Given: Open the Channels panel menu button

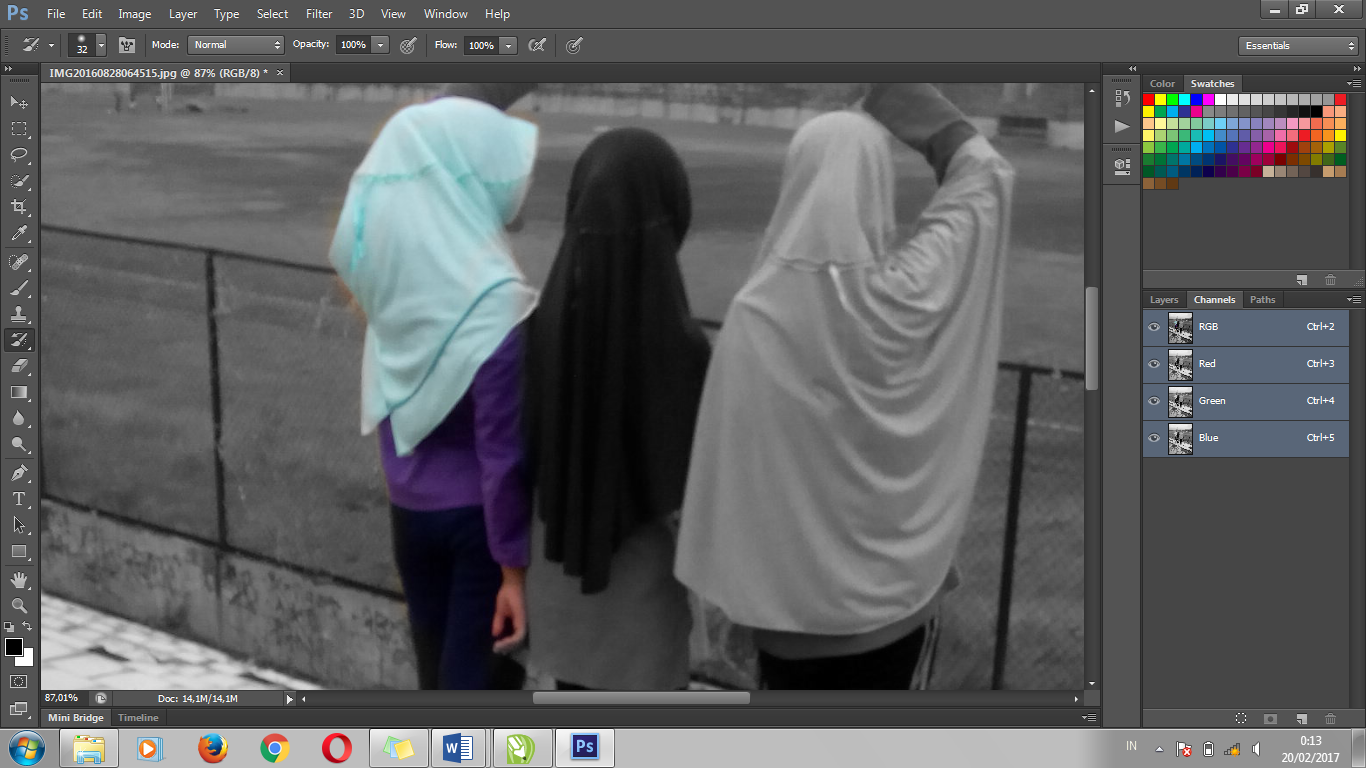Looking at the screenshot, I should 1355,299.
